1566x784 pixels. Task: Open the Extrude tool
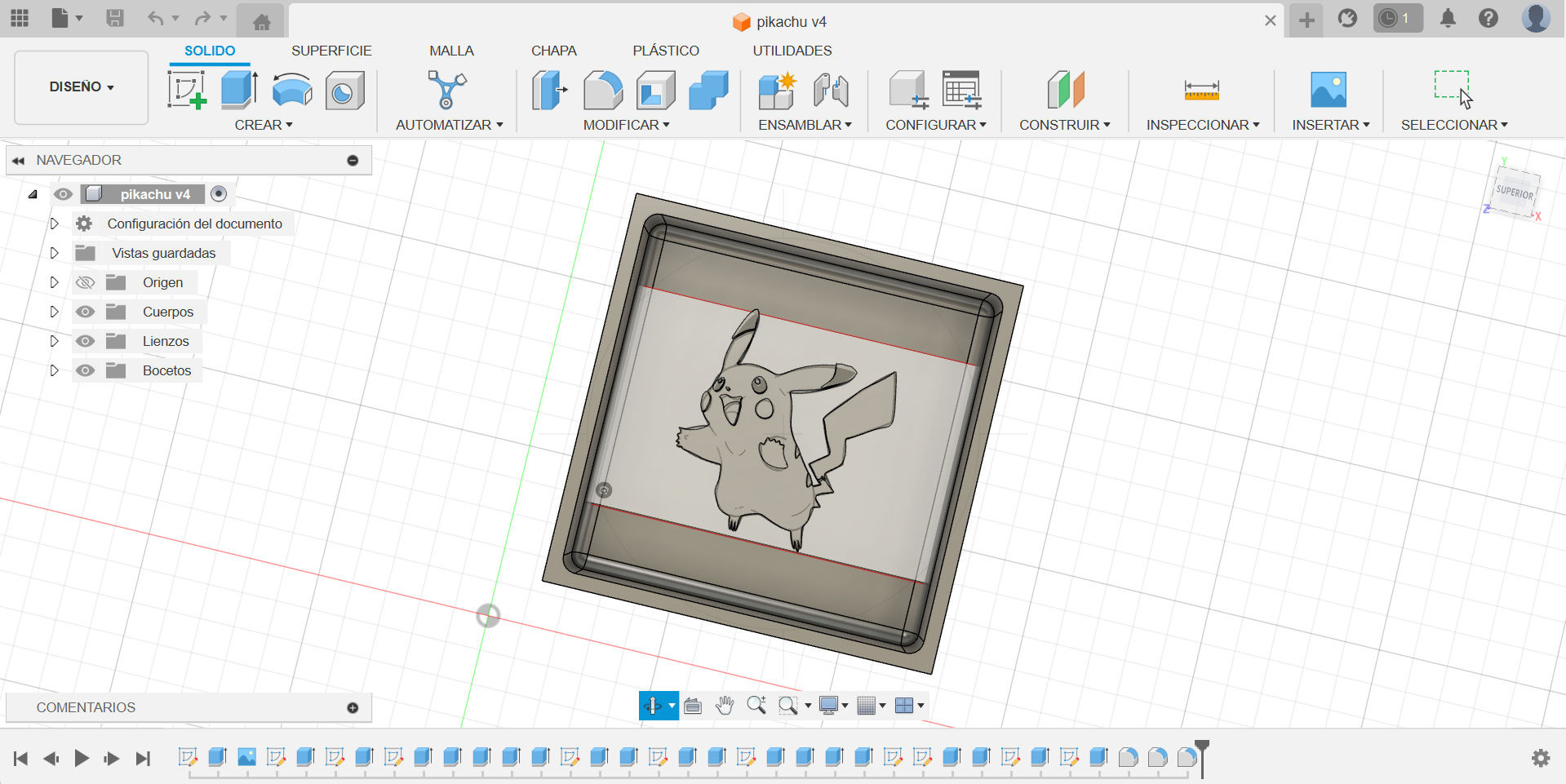[x=237, y=90]
